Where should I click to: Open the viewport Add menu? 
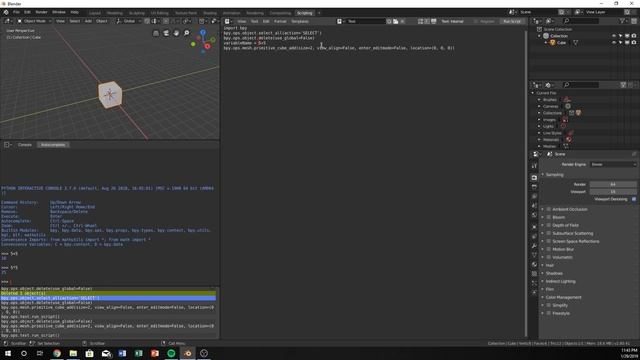[x=88, y=21]
